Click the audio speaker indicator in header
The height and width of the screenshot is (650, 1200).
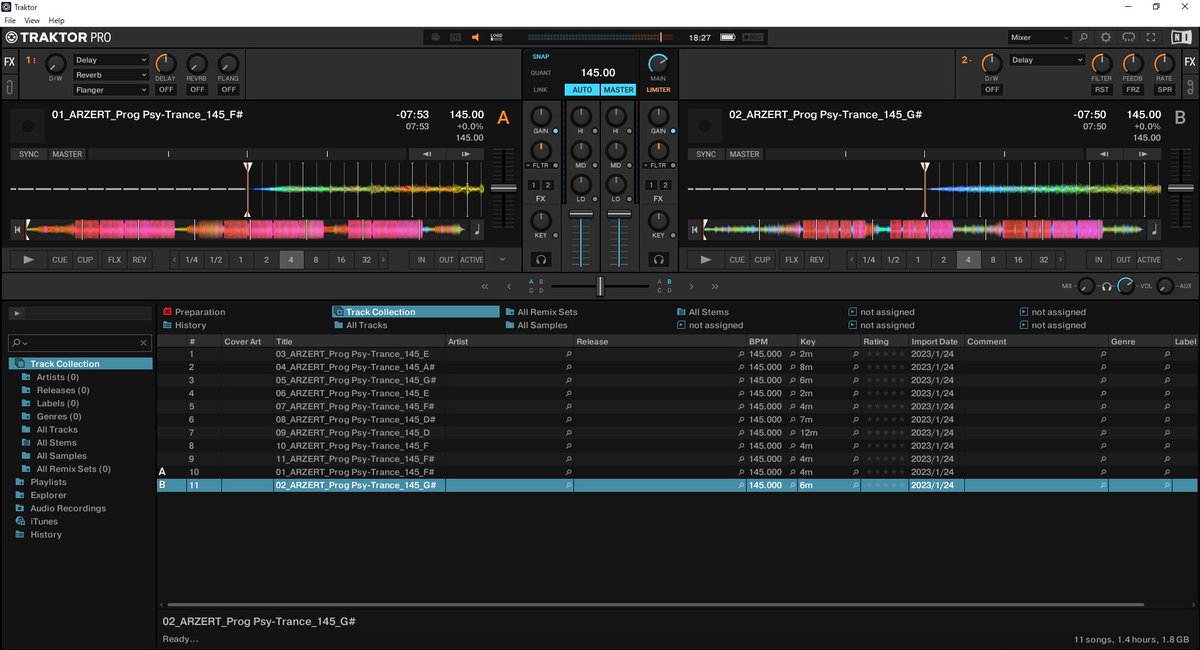475,37
